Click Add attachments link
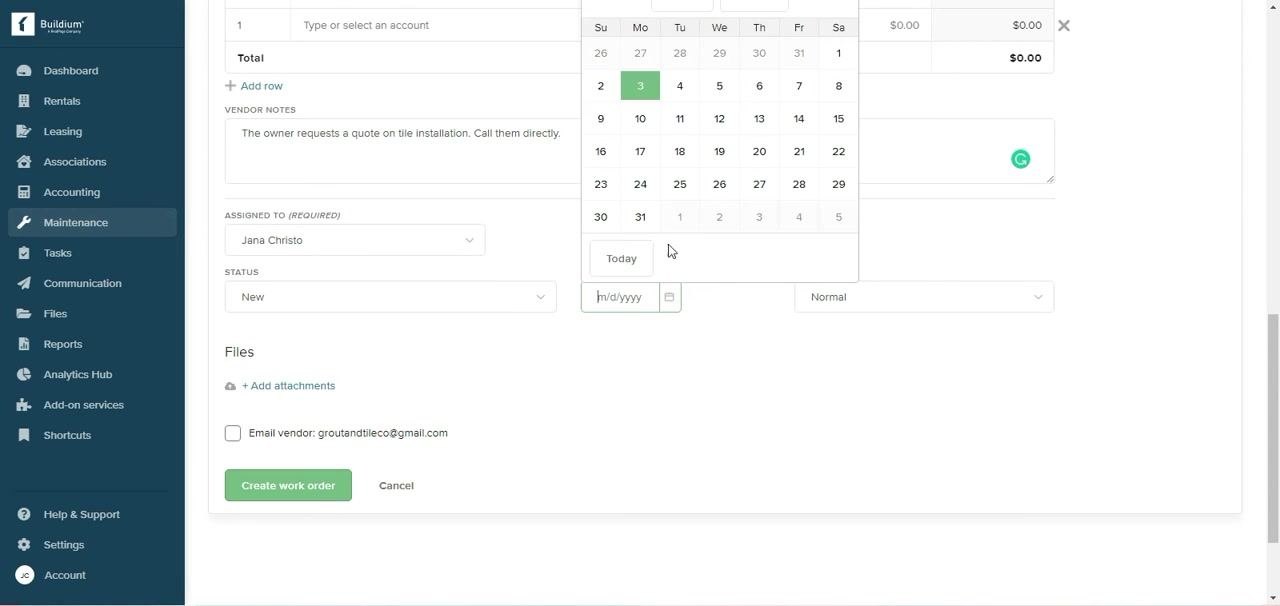This screenshot has height=606, width=1280. point(280,386)
